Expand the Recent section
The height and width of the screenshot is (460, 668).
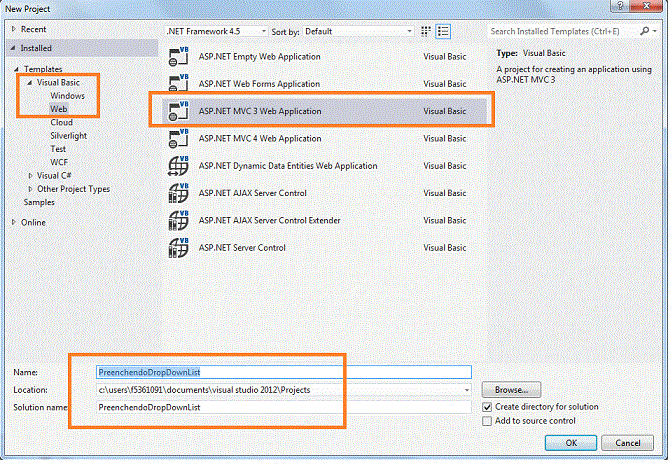[14, 29]
